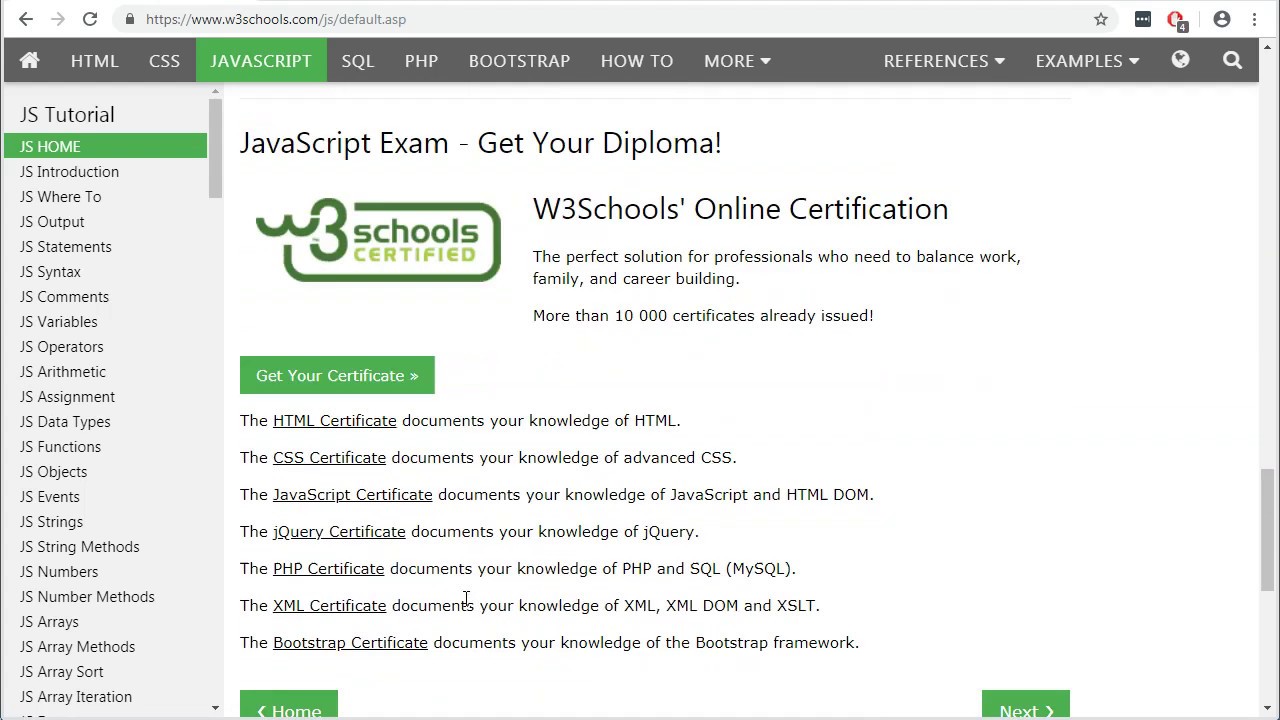This screenshot has width=1280, height=720.
Task: Open the CSS Certificate link
Action: coord(329,458)
